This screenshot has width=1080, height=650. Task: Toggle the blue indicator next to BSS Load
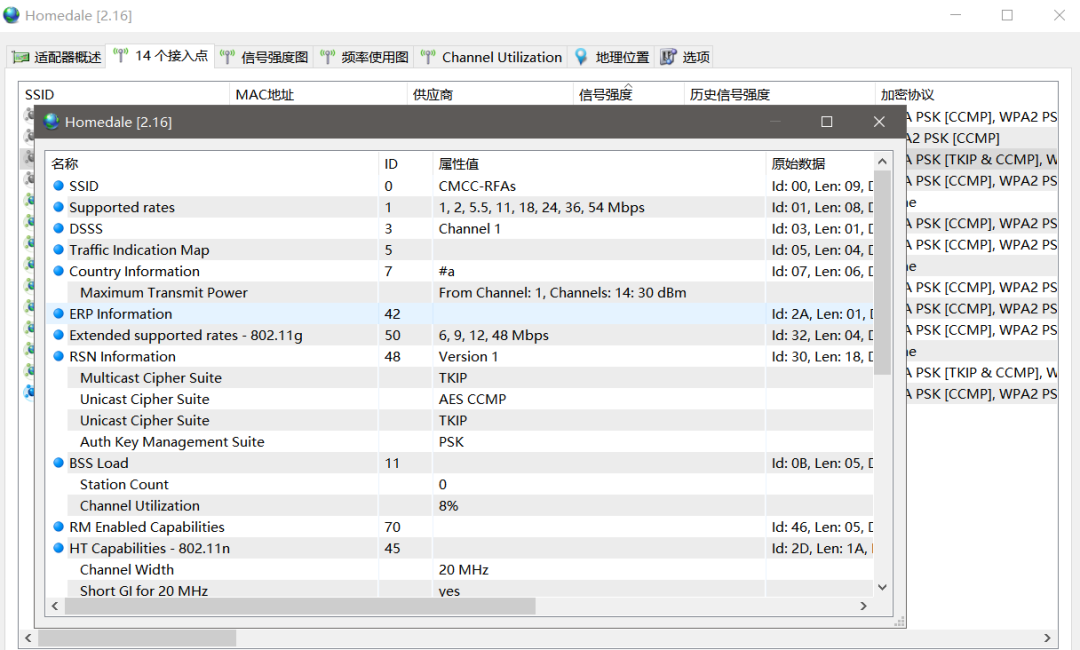coord(59,462)
